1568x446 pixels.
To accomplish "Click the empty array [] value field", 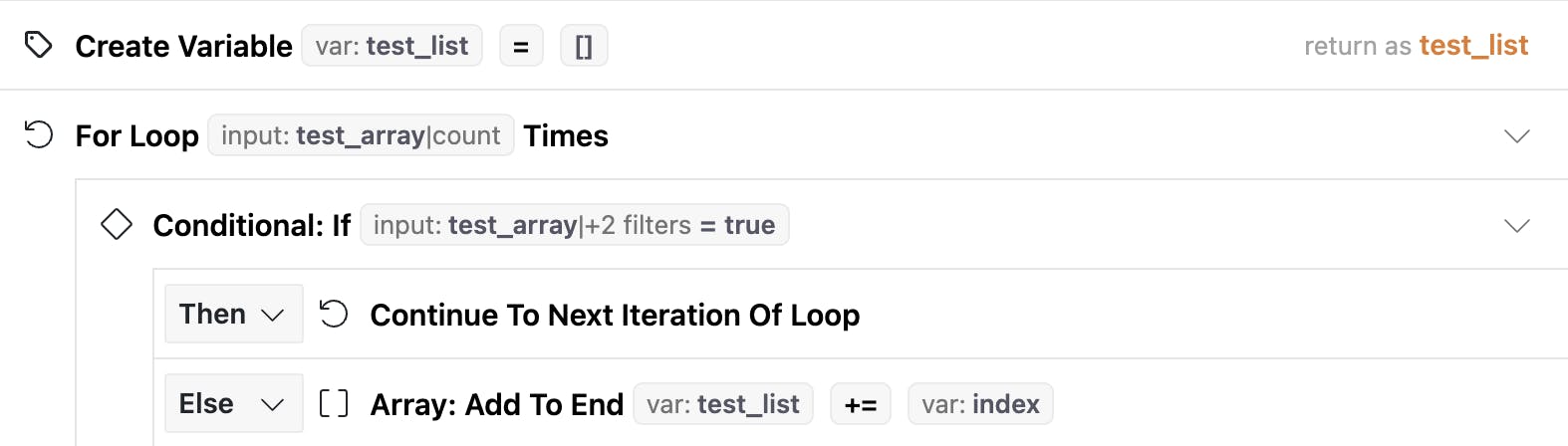I will click(584, 46).
